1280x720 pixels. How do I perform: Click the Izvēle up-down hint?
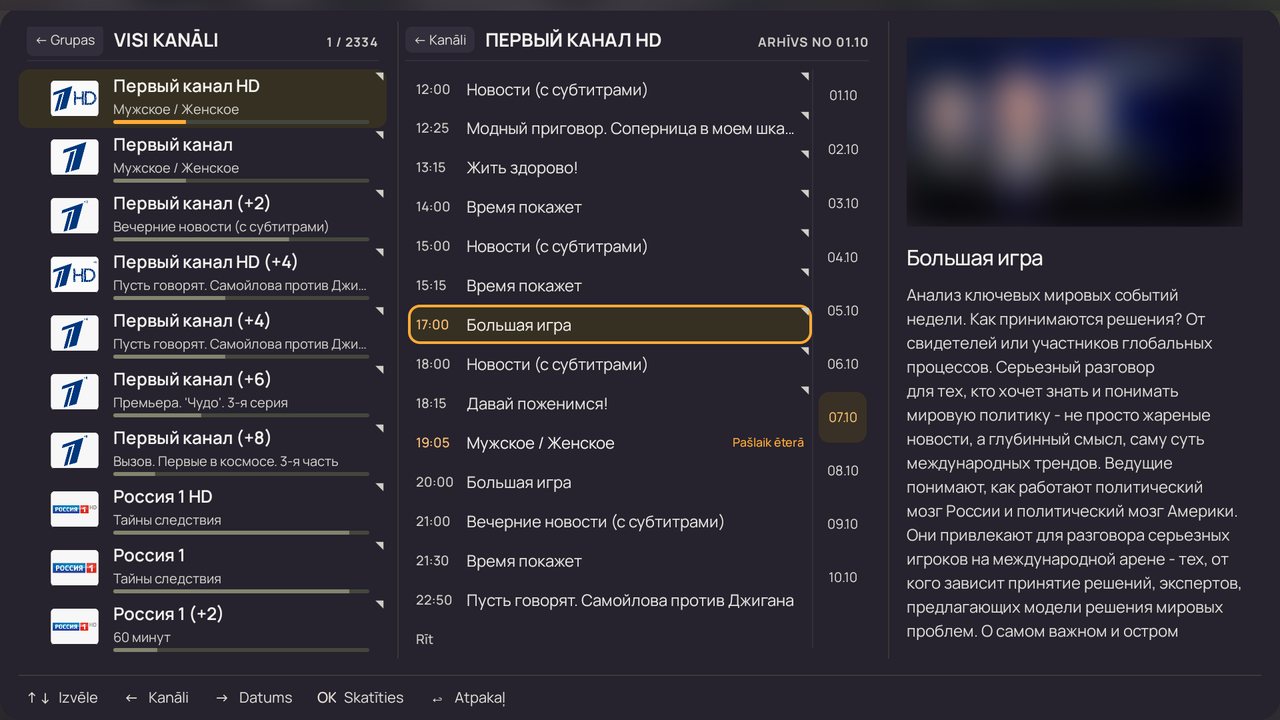point(62,698)
